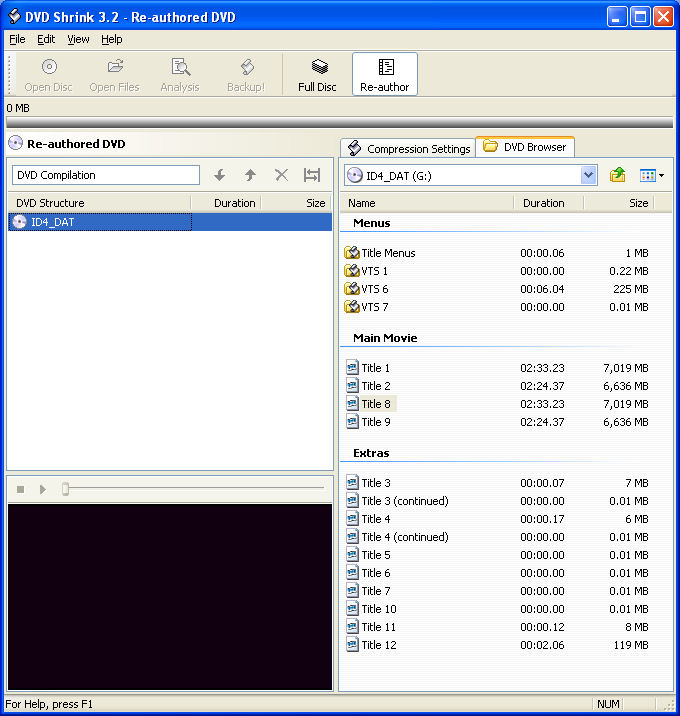680x716 pixels.
Task: Select Title 8 icon in Main Movie
Action: tap(352, 403)
